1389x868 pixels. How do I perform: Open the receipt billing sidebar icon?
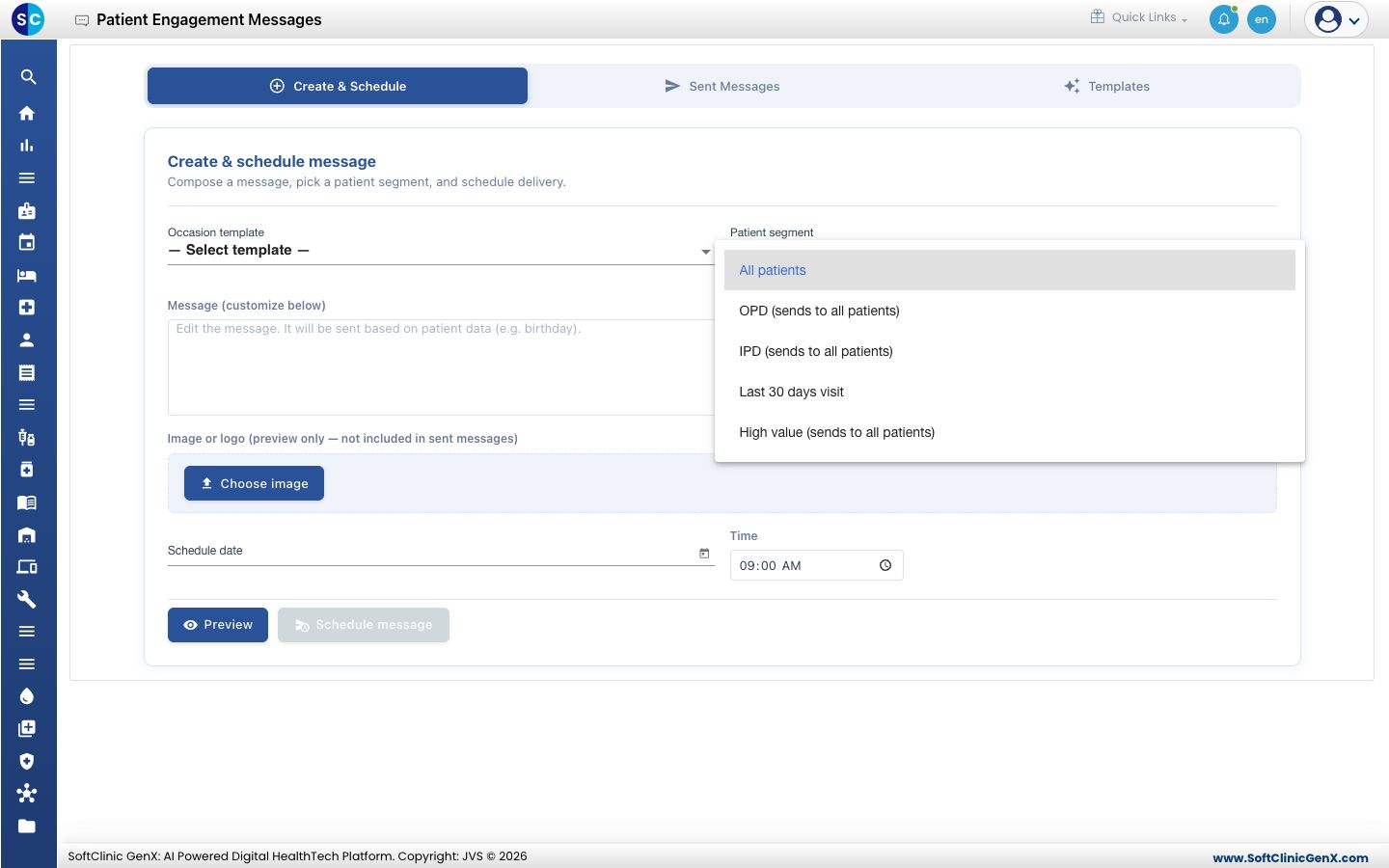click(27, 372)
